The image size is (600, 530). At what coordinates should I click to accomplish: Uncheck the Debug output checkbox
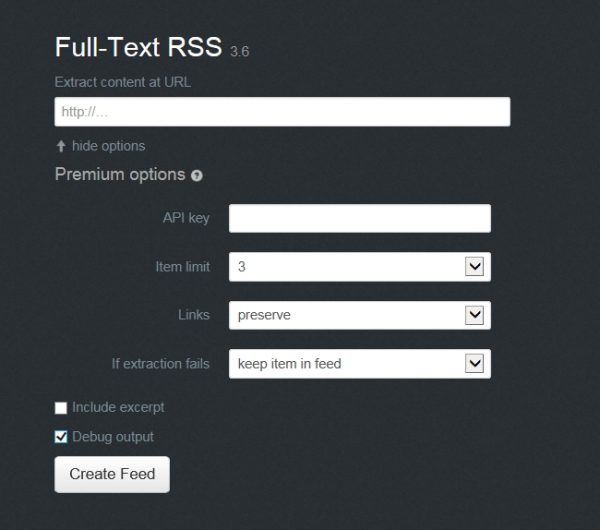(x=61, y=437)
